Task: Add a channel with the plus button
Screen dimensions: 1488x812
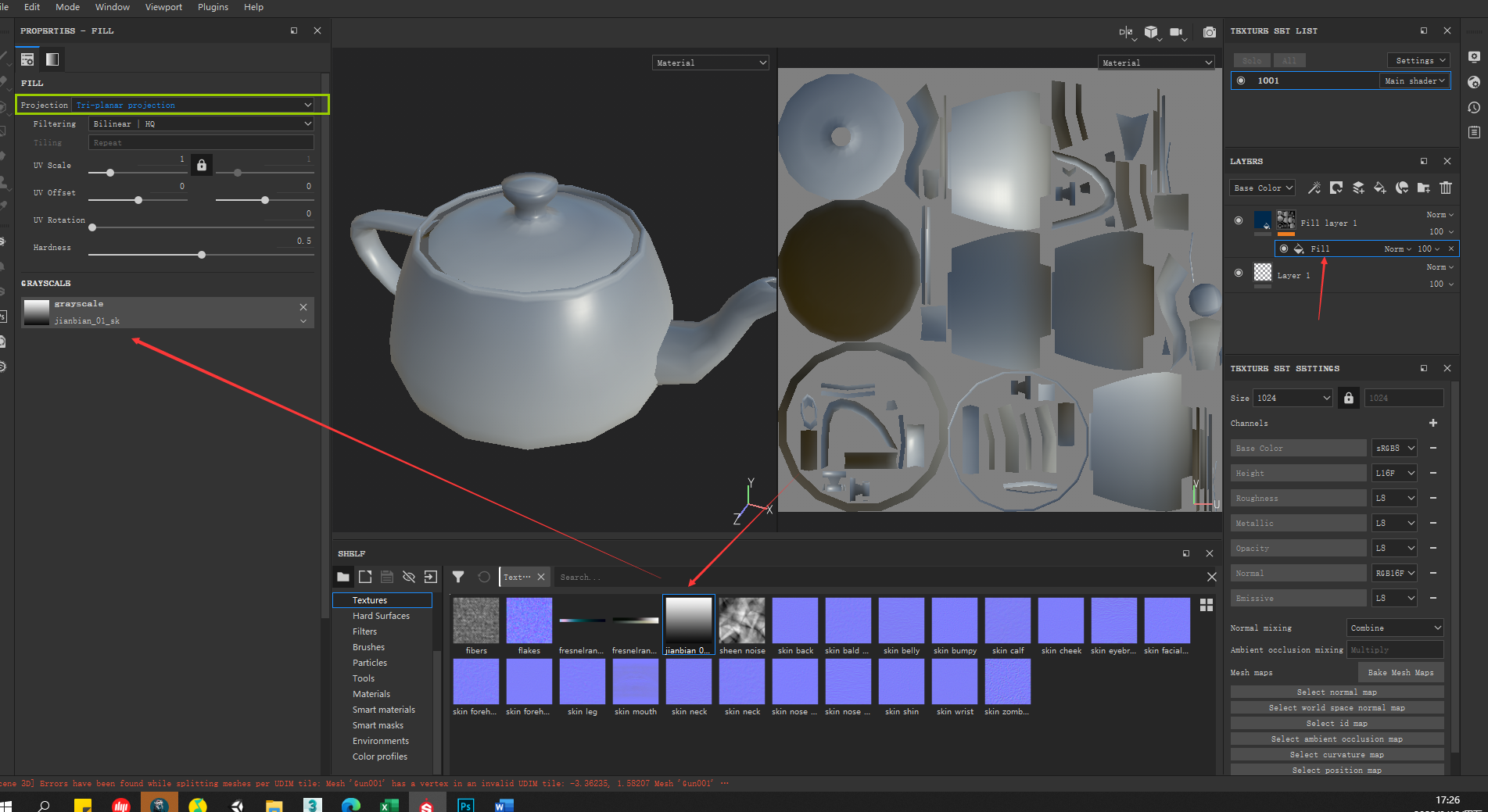Action: pos(1433,423)
